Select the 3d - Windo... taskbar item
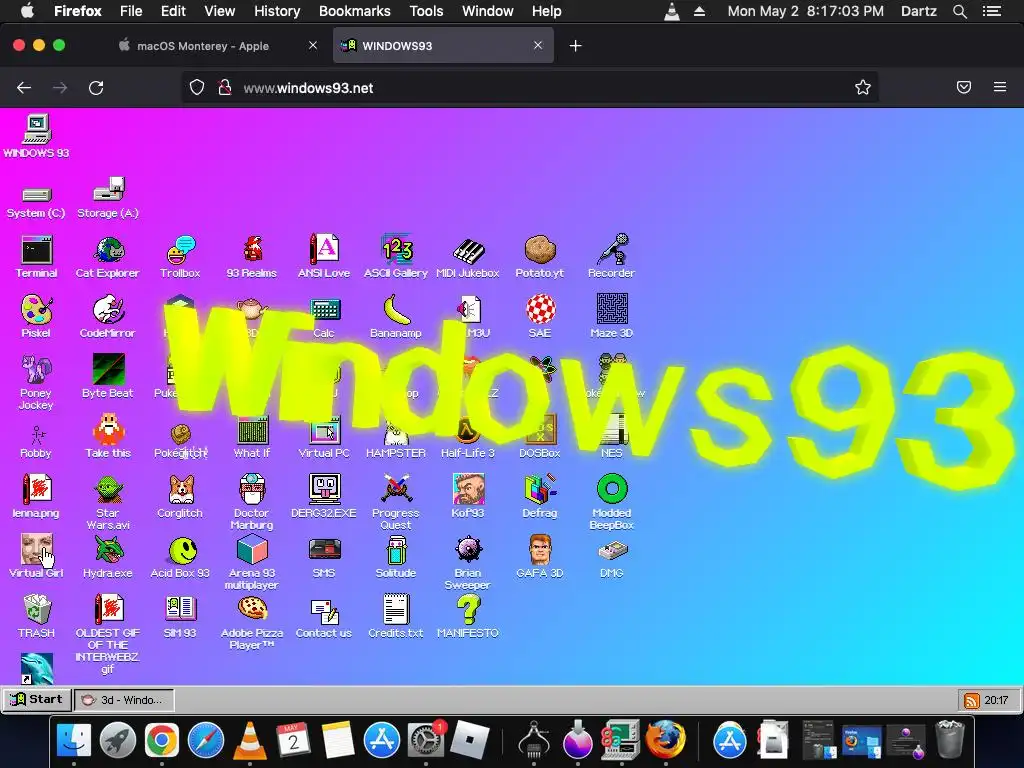Screen dimensions: 1024x768 (x=124, y=700)
